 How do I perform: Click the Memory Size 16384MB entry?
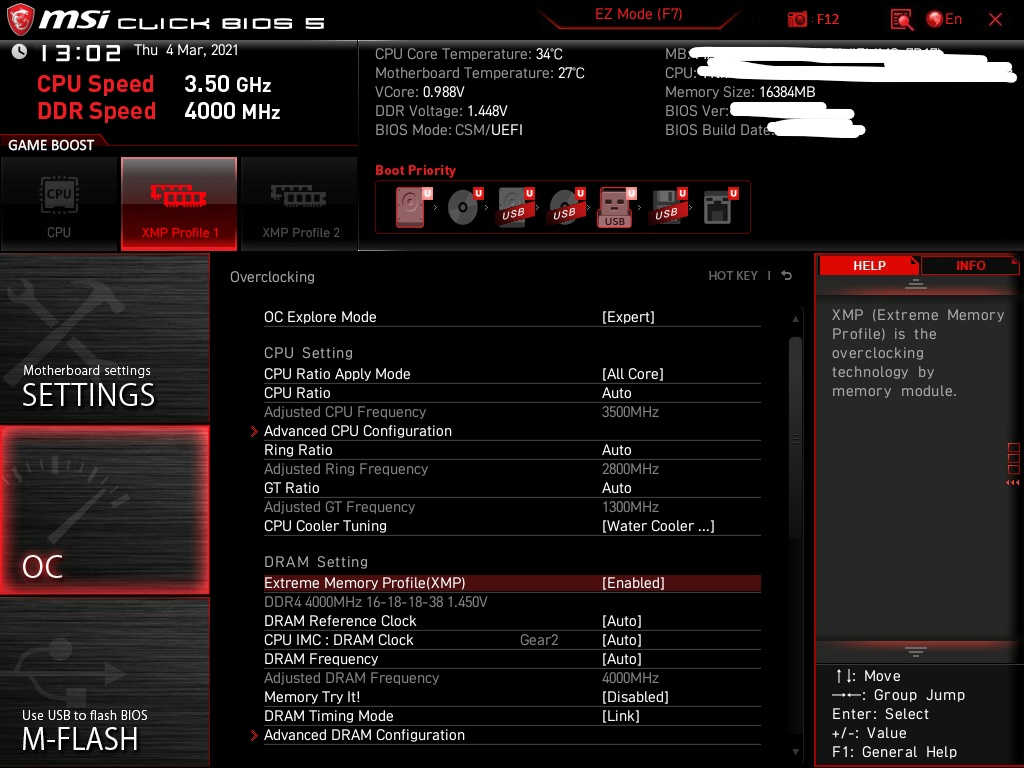[740, 92]
